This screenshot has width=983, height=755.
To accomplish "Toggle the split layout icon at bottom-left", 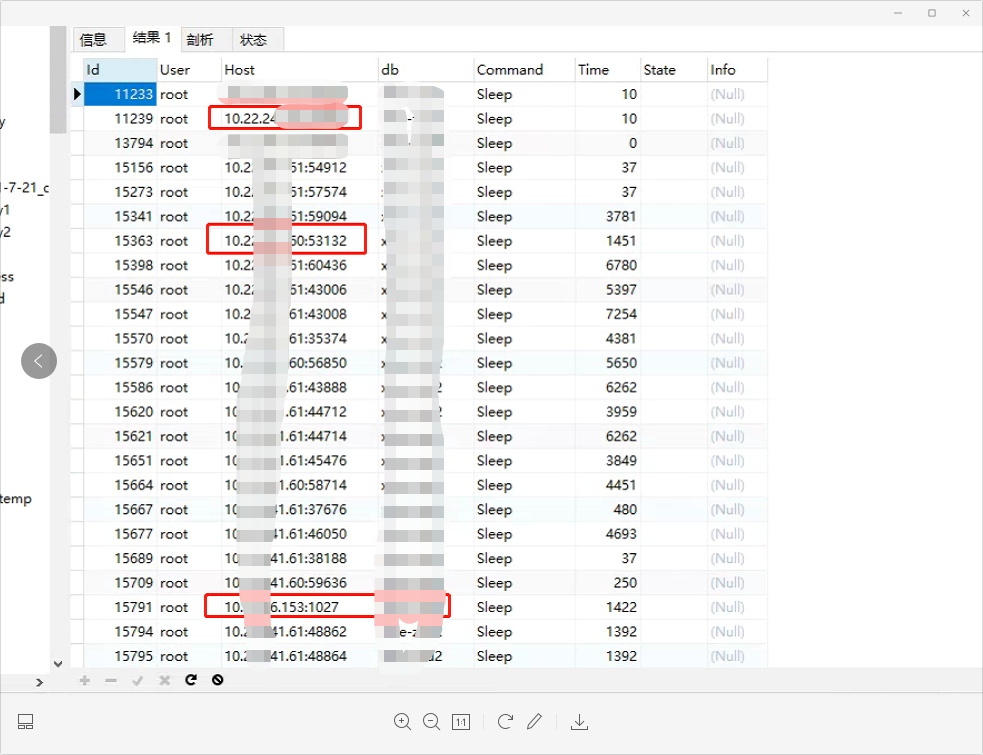I will pyautogui.click(x=25, y=721).
